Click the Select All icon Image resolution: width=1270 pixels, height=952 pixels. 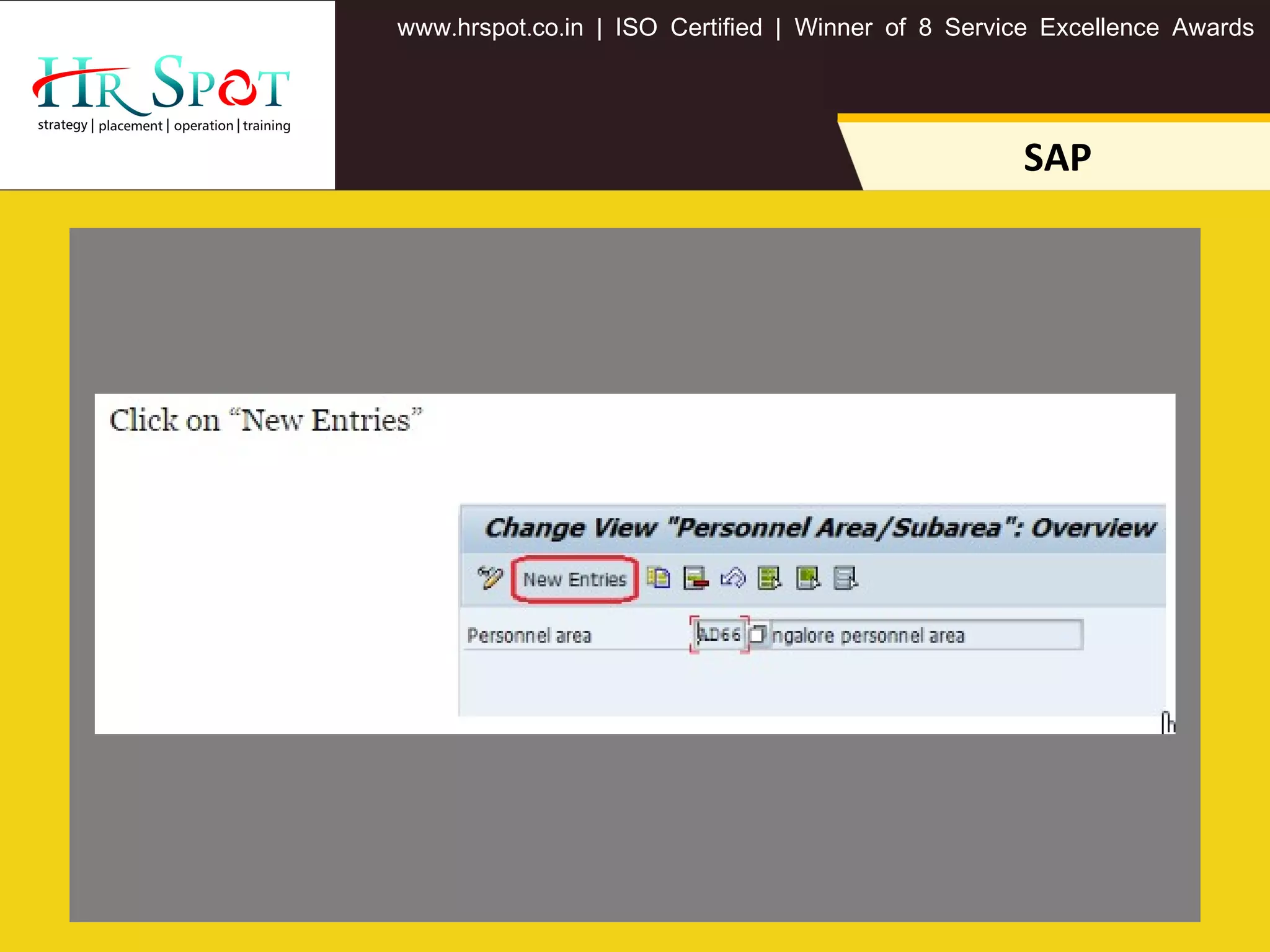pyautogui.click(x=770, y=578)
